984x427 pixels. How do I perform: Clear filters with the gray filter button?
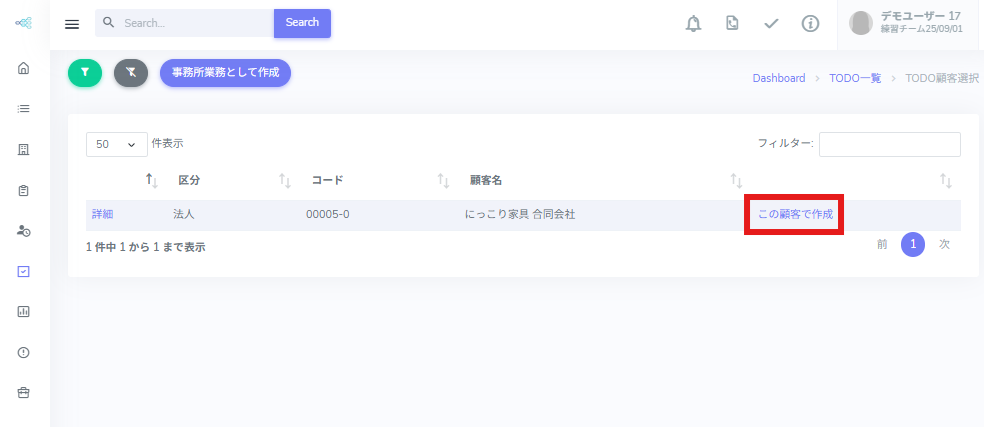131,72
